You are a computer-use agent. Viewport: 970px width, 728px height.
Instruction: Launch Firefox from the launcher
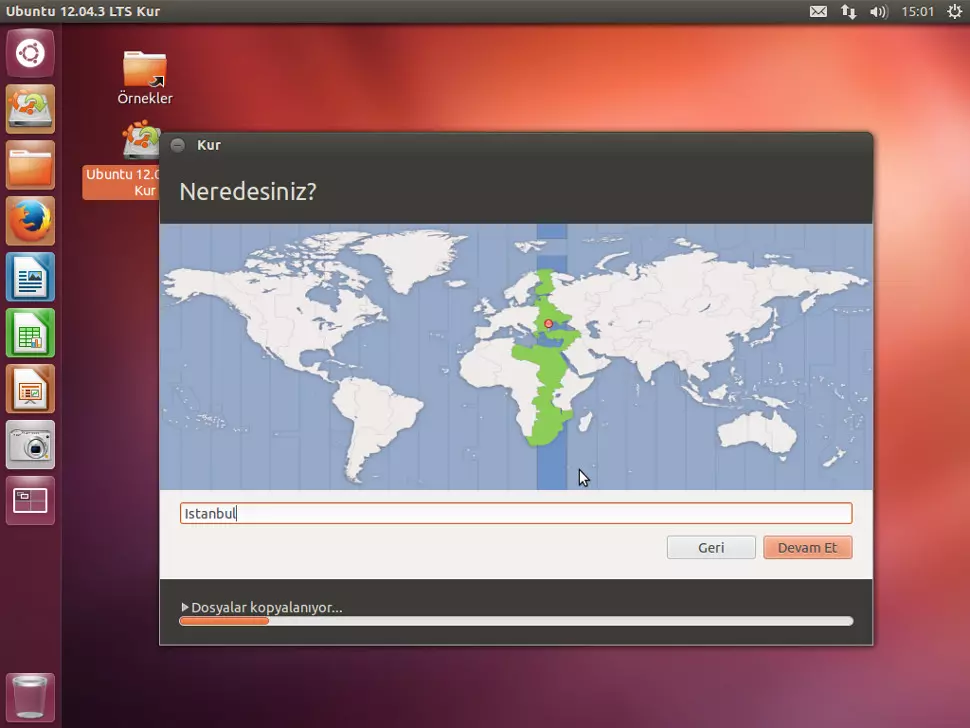(x=30, y=221)
